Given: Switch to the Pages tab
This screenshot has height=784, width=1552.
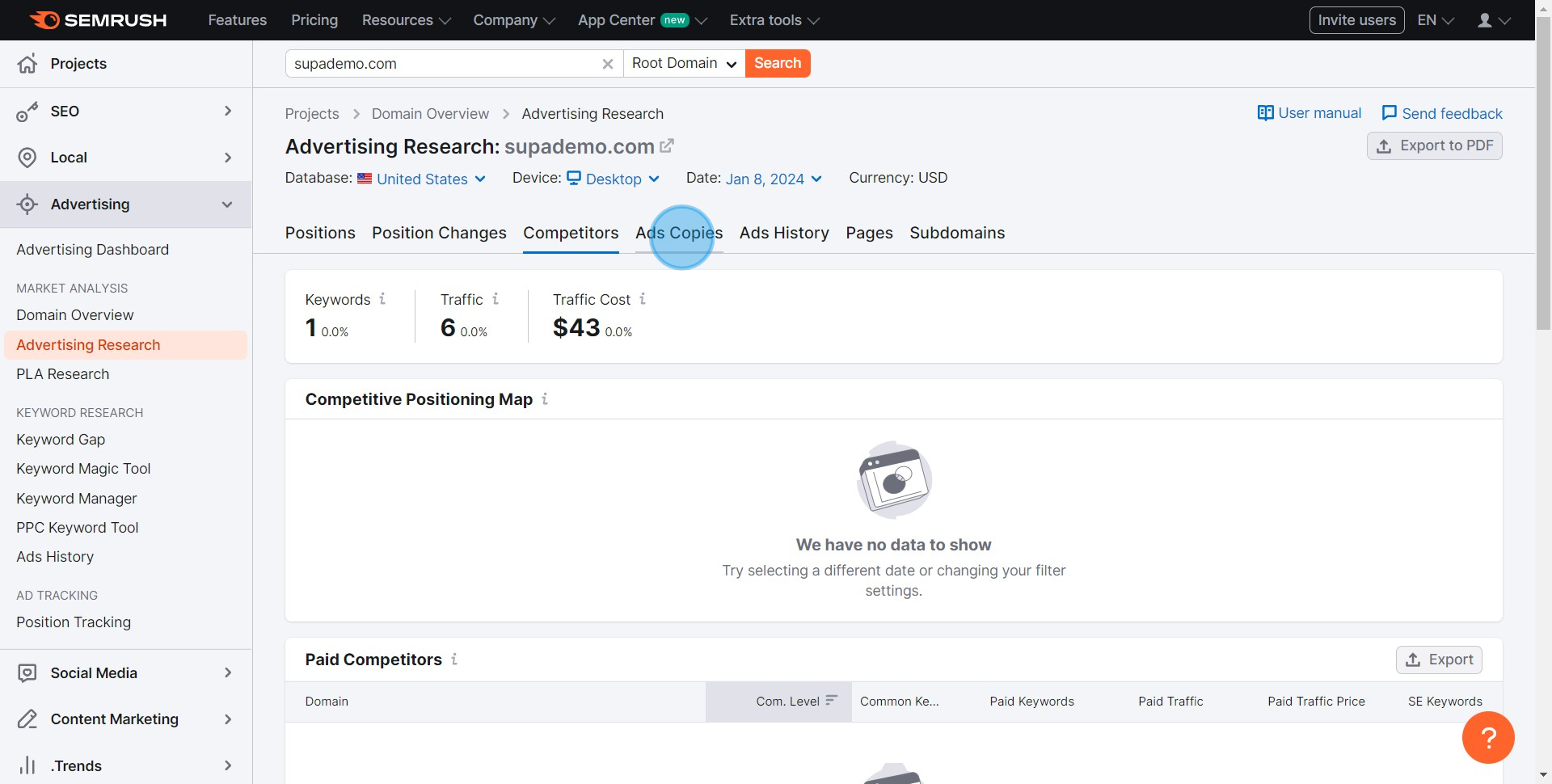Looking at the screenshot, I should (x=869, y=233).
